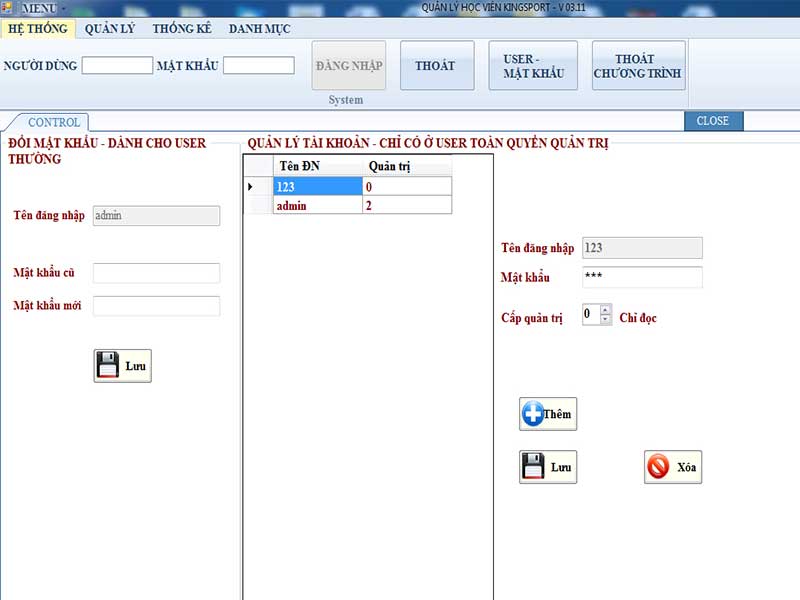800x600 pixels.
Task: Click the blue plus Thêm icon
Action: pyautogui.click(x=533, y=414)
